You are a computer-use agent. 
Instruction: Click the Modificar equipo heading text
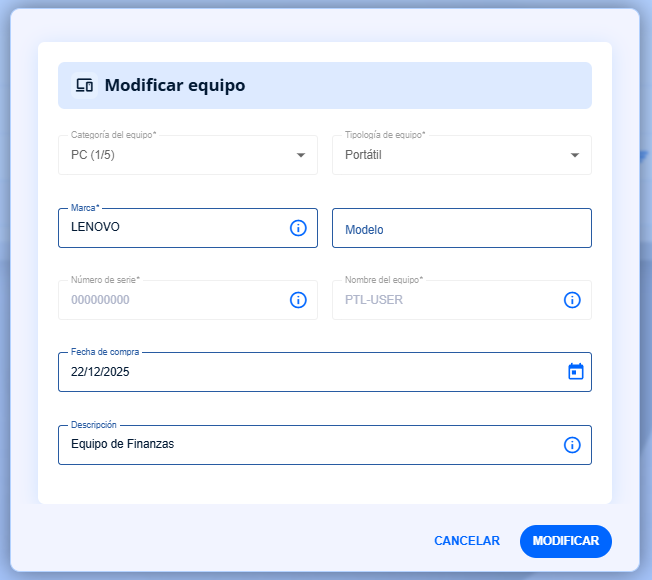click(175, 85)
